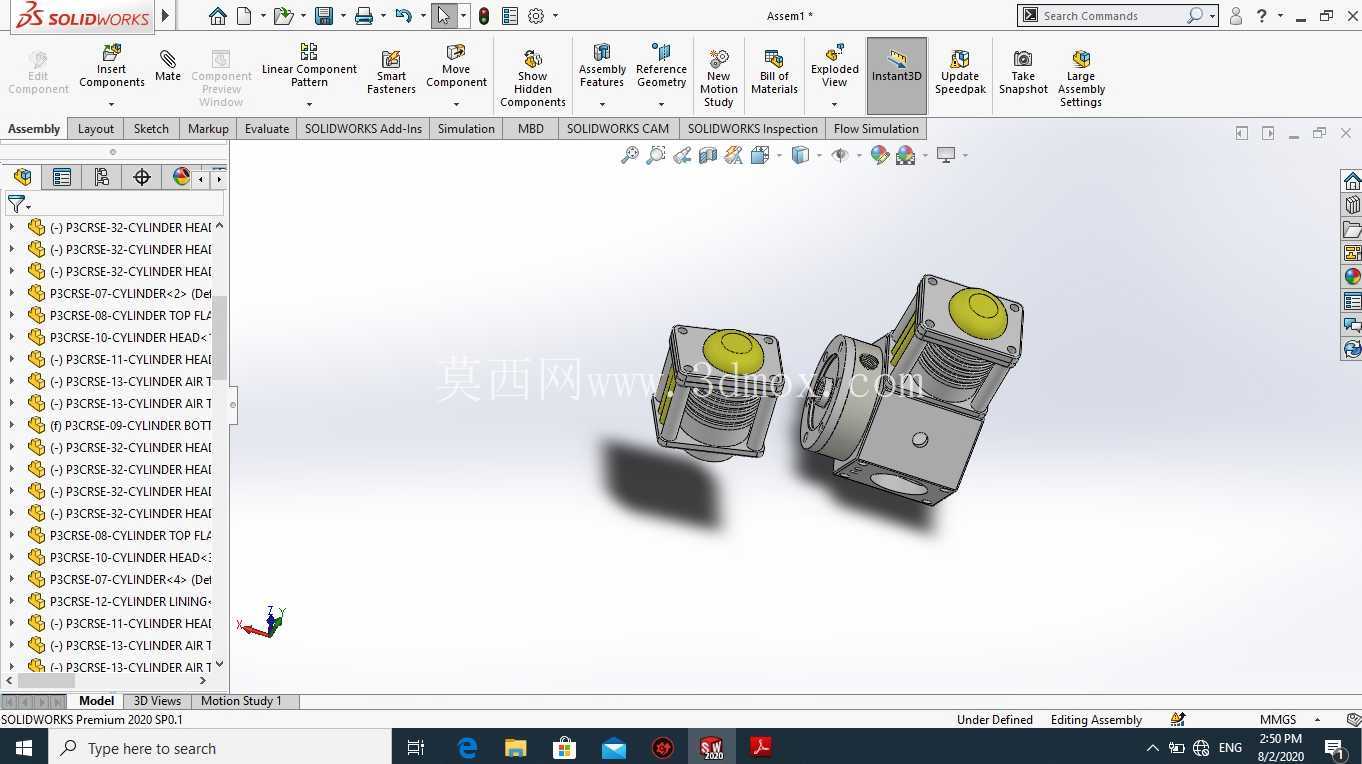1362x764 pixels.
Task: Open the Move Component dropdown arrow
Action: click(456, 104)
